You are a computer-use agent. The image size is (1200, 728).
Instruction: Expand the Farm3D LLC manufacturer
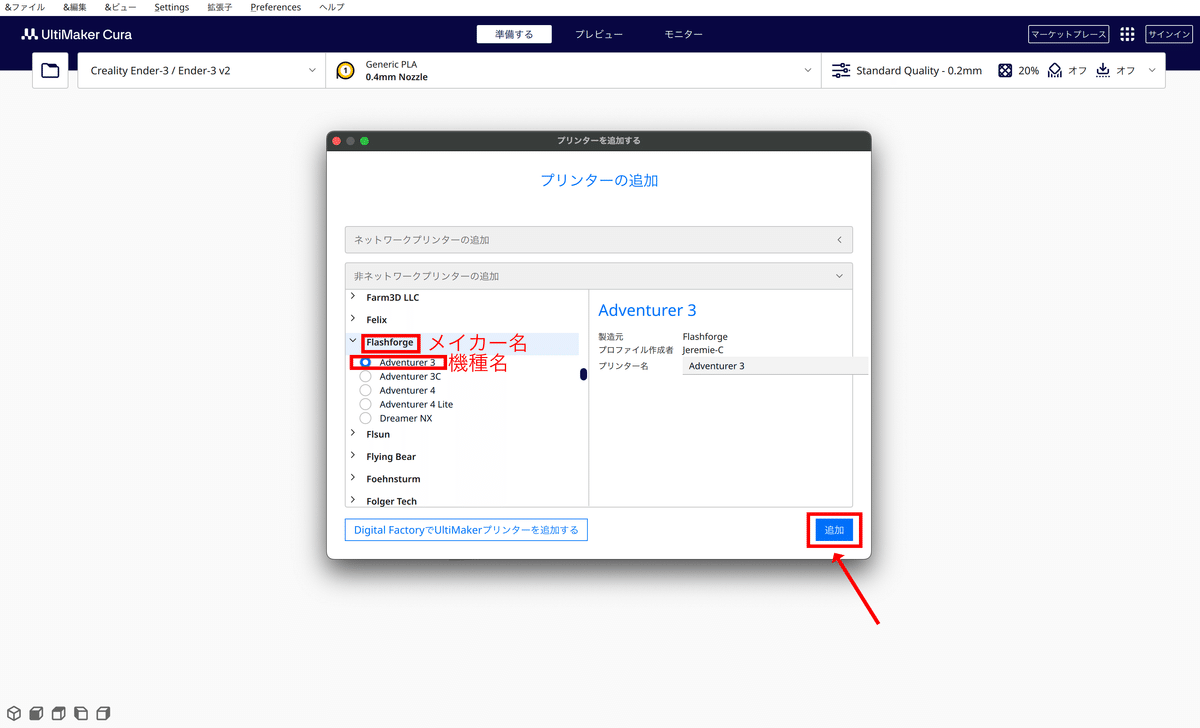[x=353, y=297]
